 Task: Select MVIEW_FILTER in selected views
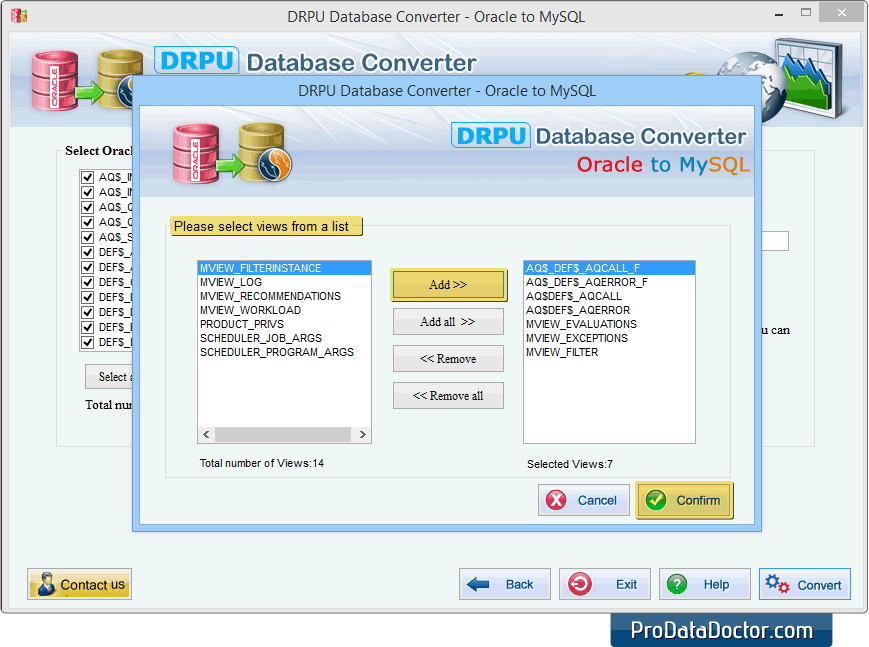click(609, 352)
